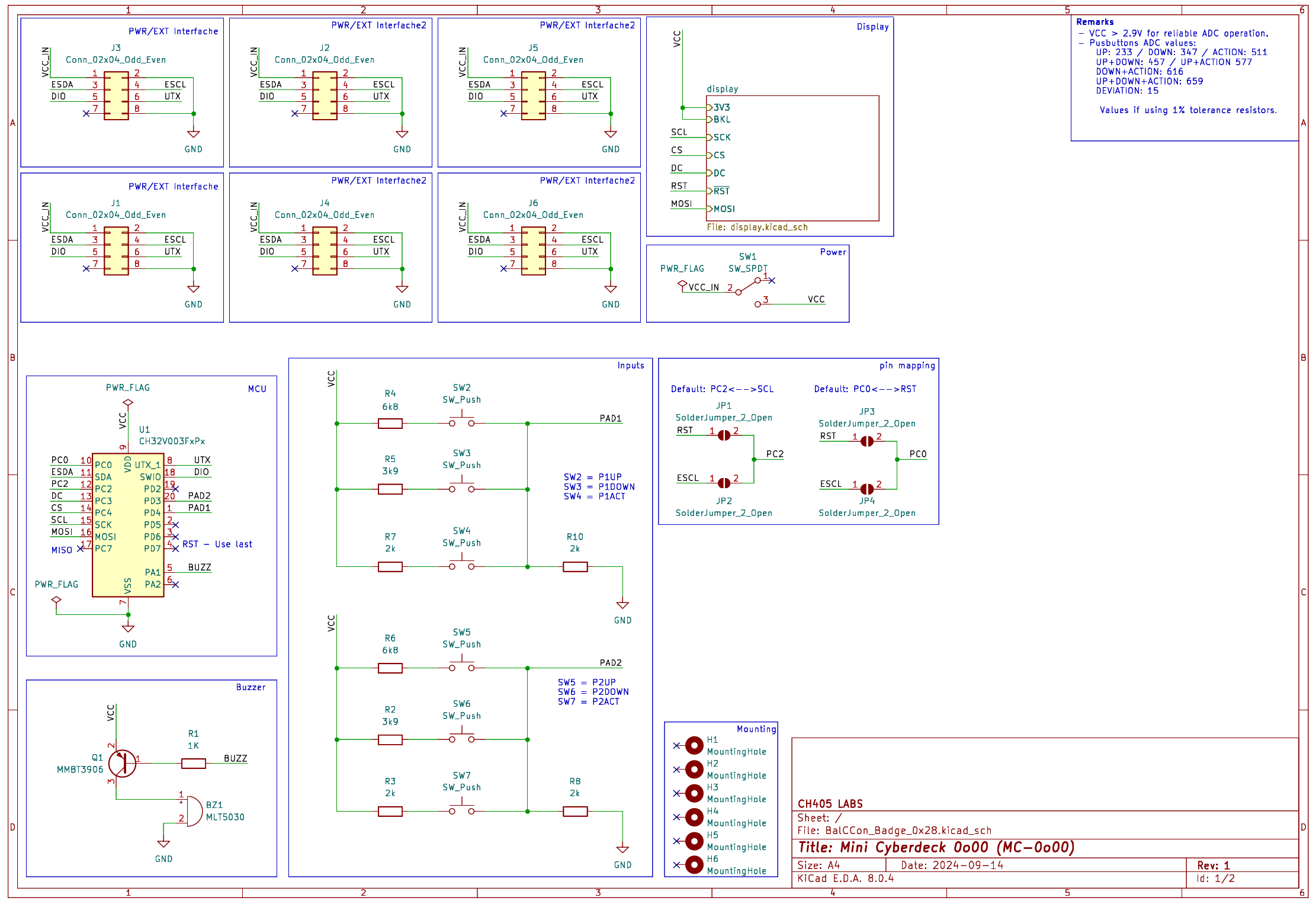This screenshot has width=1316, height=904.
Task: Click the BZ1 MLT5030 buzzer symbol
Action: (x=193, y=811)
